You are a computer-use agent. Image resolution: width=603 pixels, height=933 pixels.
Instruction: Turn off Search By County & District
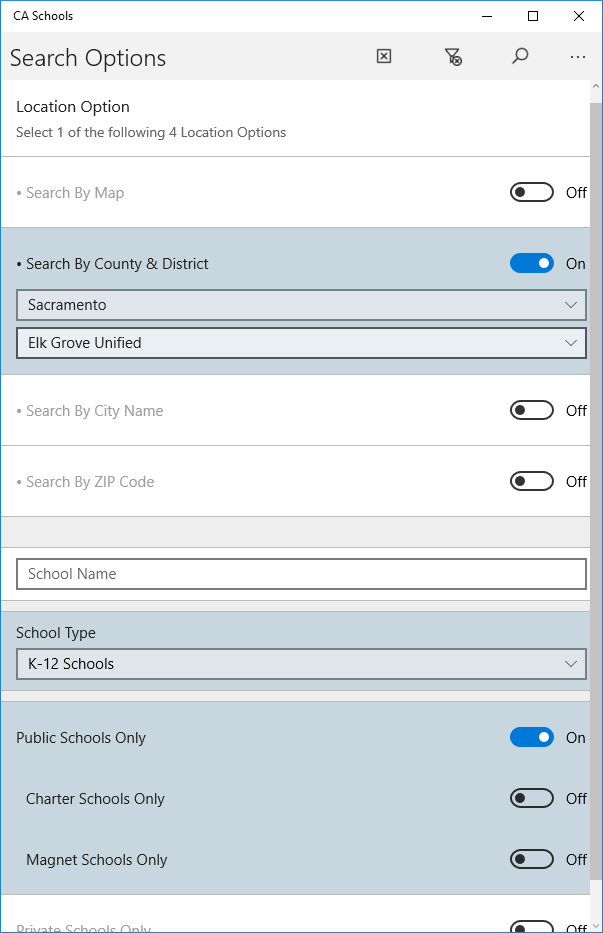pos(531,263)
